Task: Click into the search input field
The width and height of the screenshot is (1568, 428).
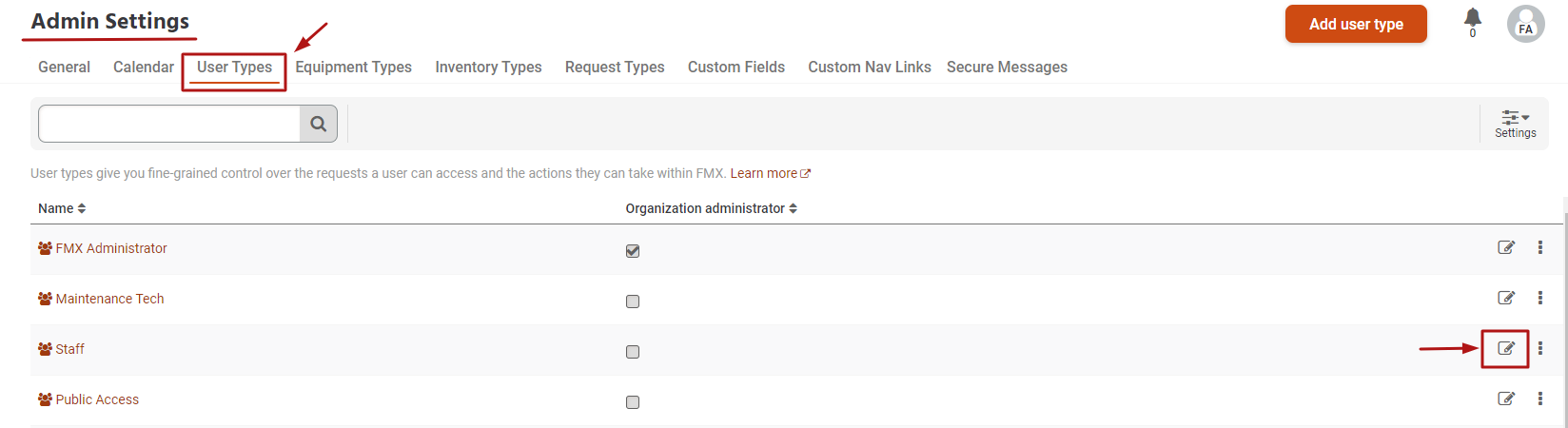Action: click(169, 124)
